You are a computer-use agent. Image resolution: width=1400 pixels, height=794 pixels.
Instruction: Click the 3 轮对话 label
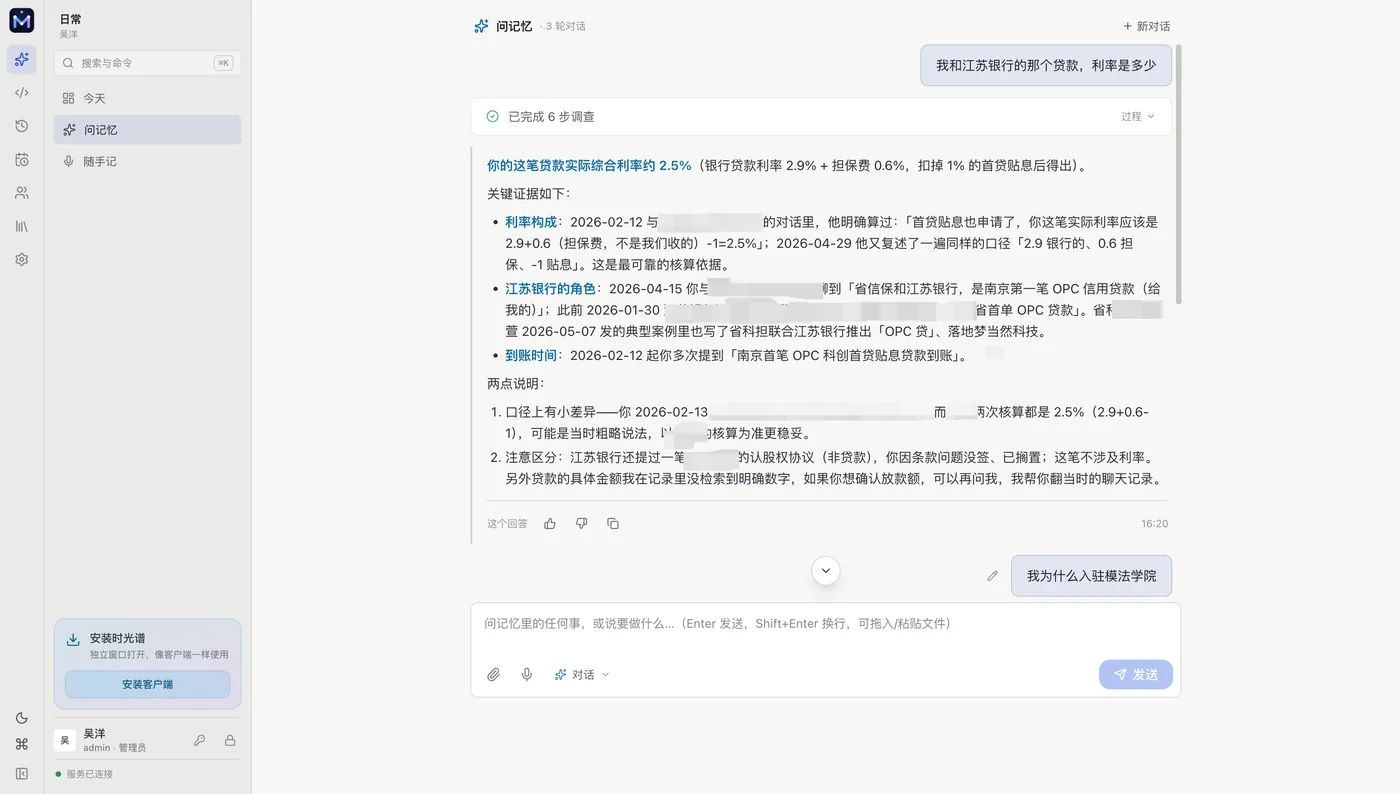point(566,26)
